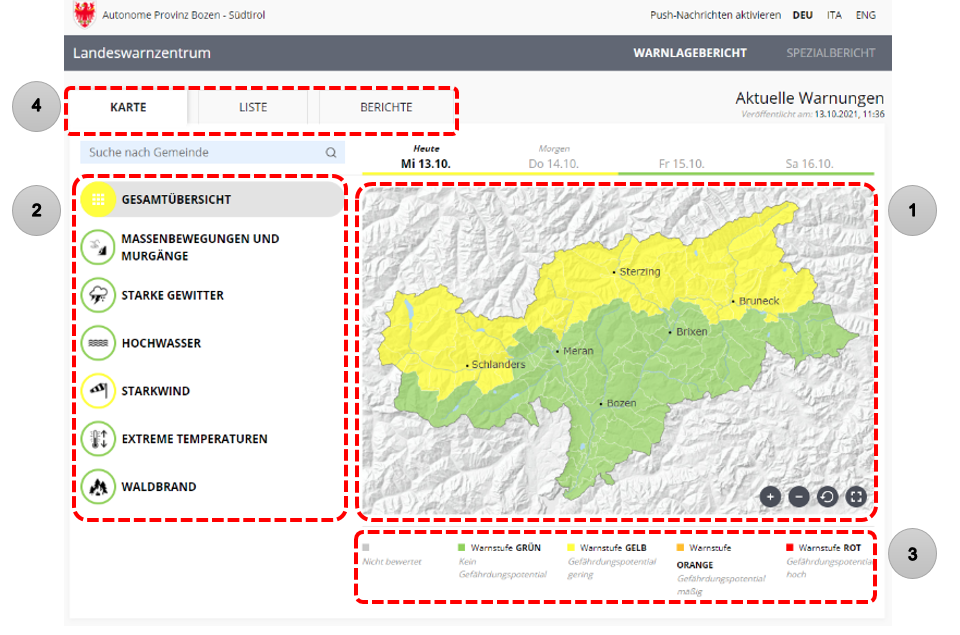The height and width of the screenshot is (635, 960).
Task: Open the Spezialbericht page
Action: [x=830, y=53]
